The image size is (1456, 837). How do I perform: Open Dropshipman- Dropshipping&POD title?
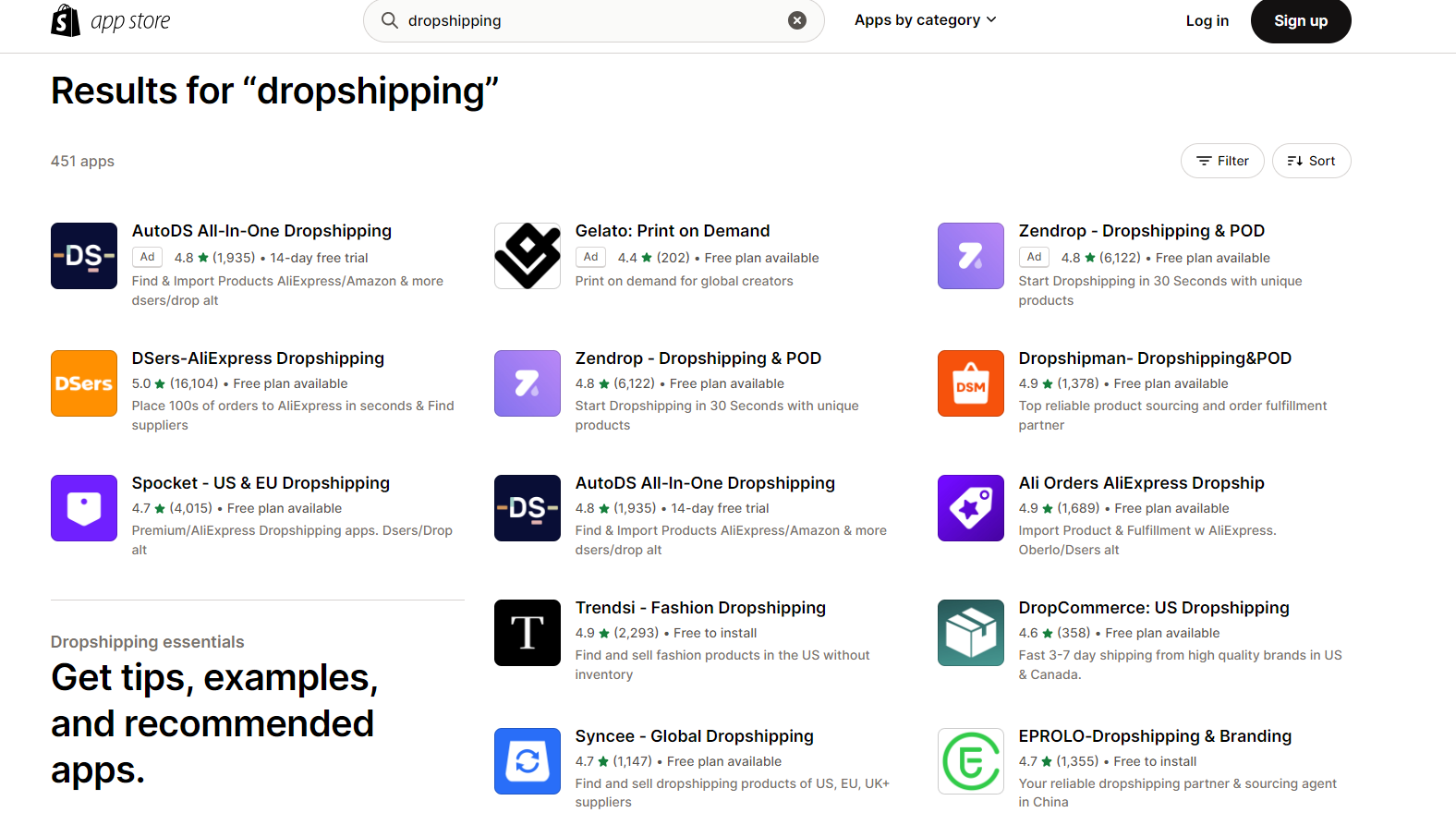pyautogui.click(x=1155, y=358)
